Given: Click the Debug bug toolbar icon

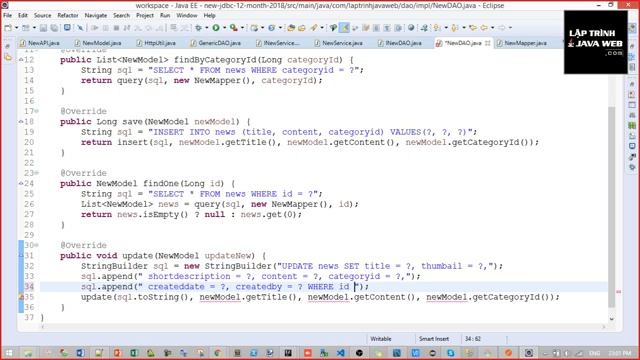Looking at the screenshot, I should point(198,28).
